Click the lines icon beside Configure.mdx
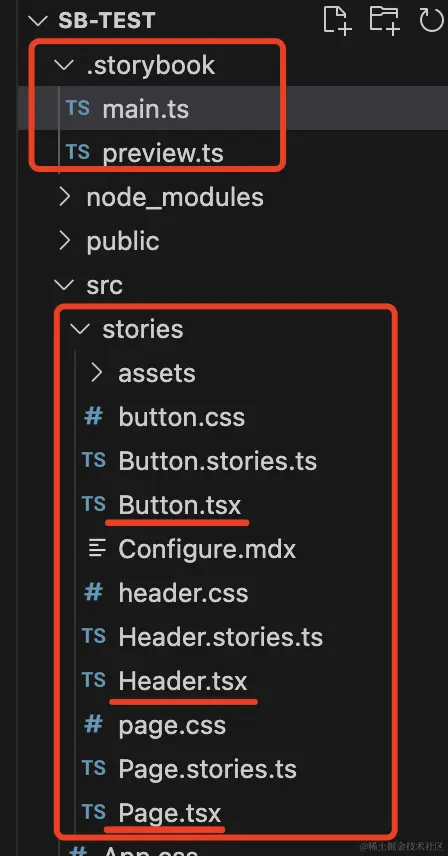The height and width of the screenshot is (856, 448). tap(97, 549)
